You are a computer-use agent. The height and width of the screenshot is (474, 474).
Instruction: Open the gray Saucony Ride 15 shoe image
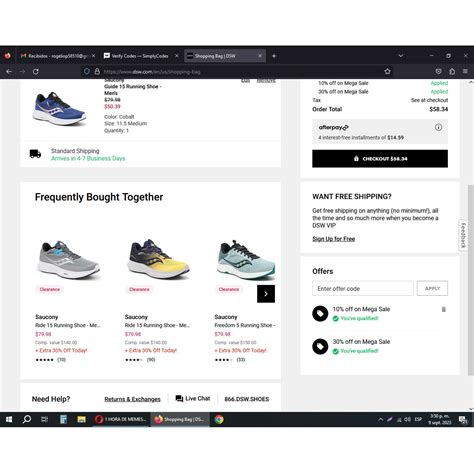pos(68,260)
